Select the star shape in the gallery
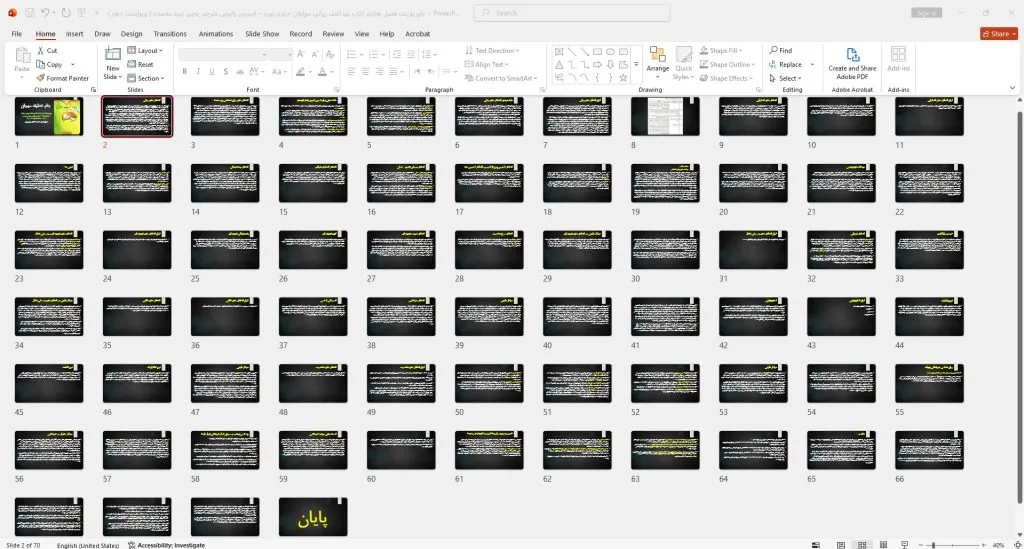Viewport: 1024px width, 549px height. pyautogui.click(x=623, y=78)
